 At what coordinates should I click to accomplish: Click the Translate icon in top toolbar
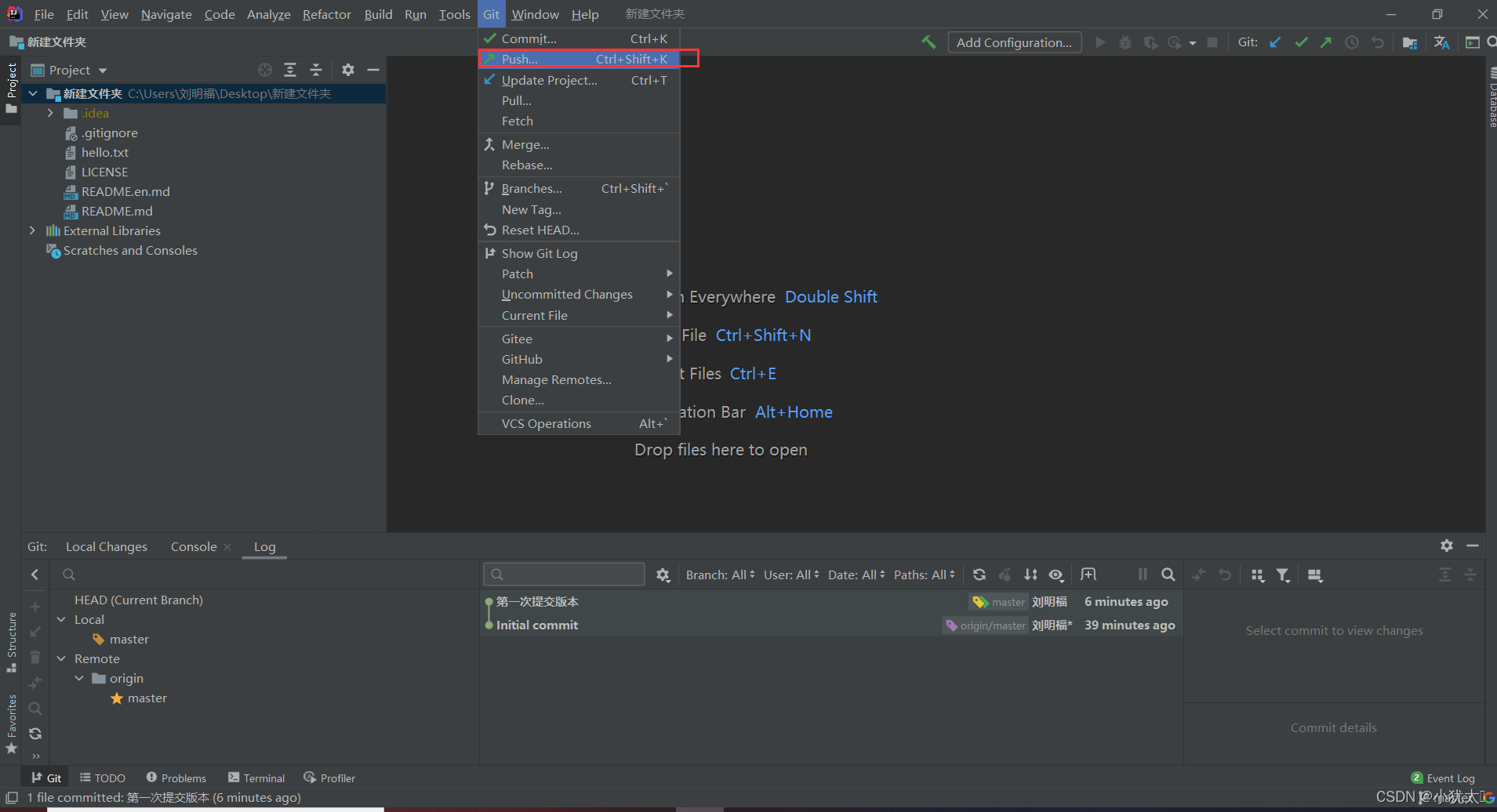[1441, 42]
